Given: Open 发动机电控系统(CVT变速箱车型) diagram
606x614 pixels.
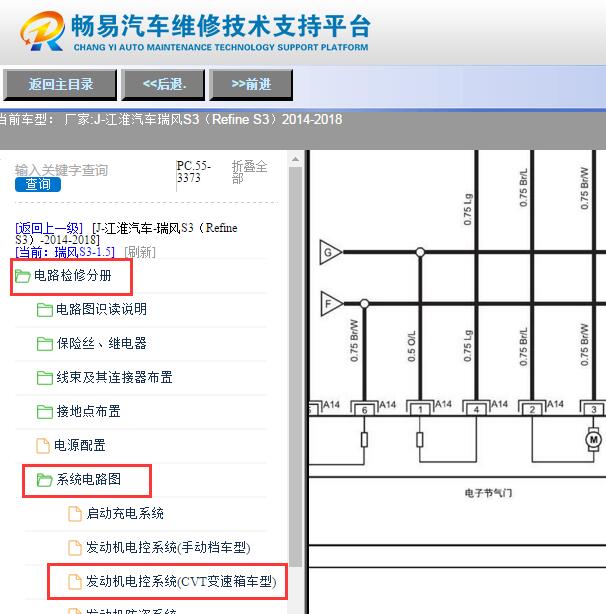Looking at the screenshot, I should [181, 581].
